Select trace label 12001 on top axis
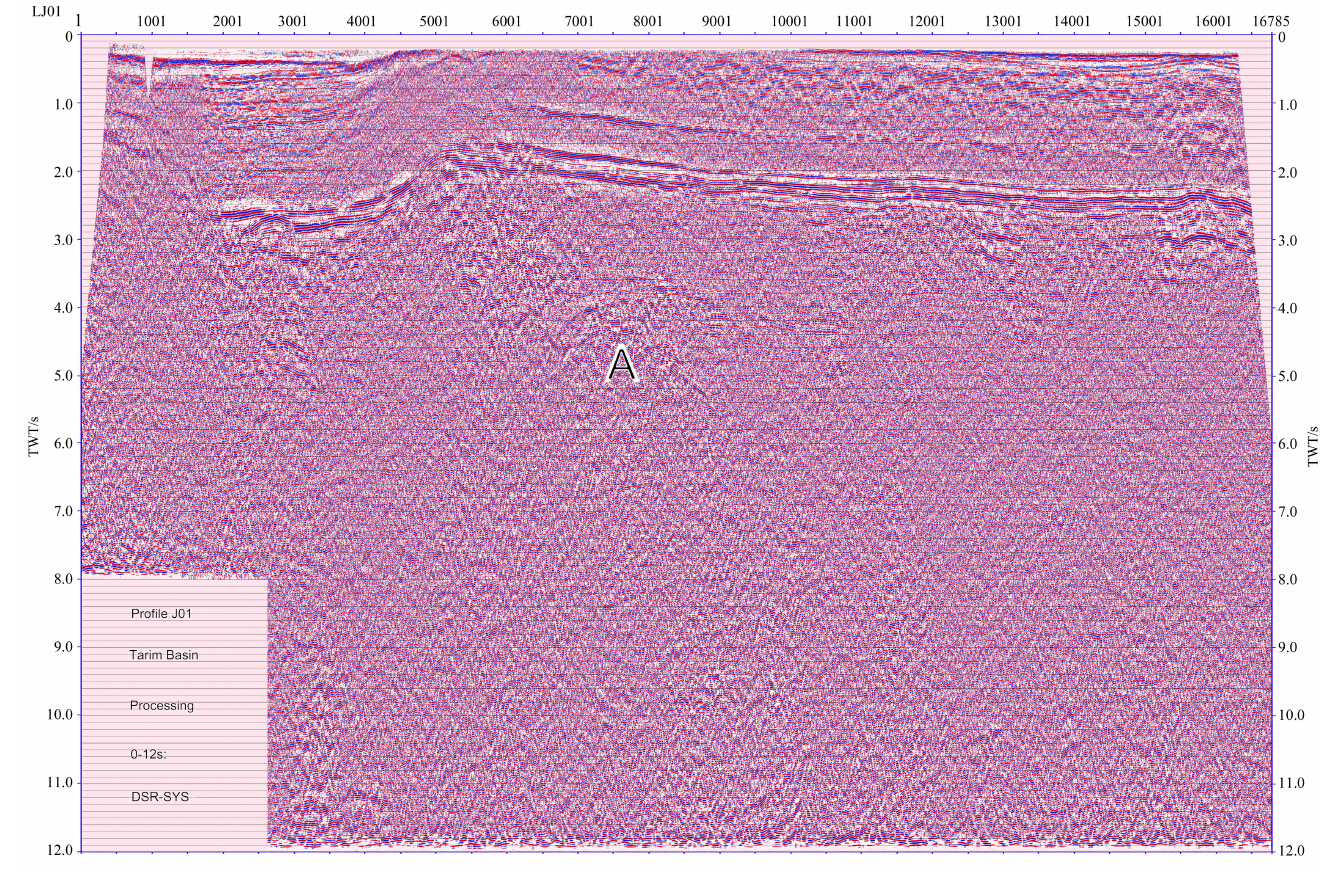 pyautogui.click(x=927, y=20)
